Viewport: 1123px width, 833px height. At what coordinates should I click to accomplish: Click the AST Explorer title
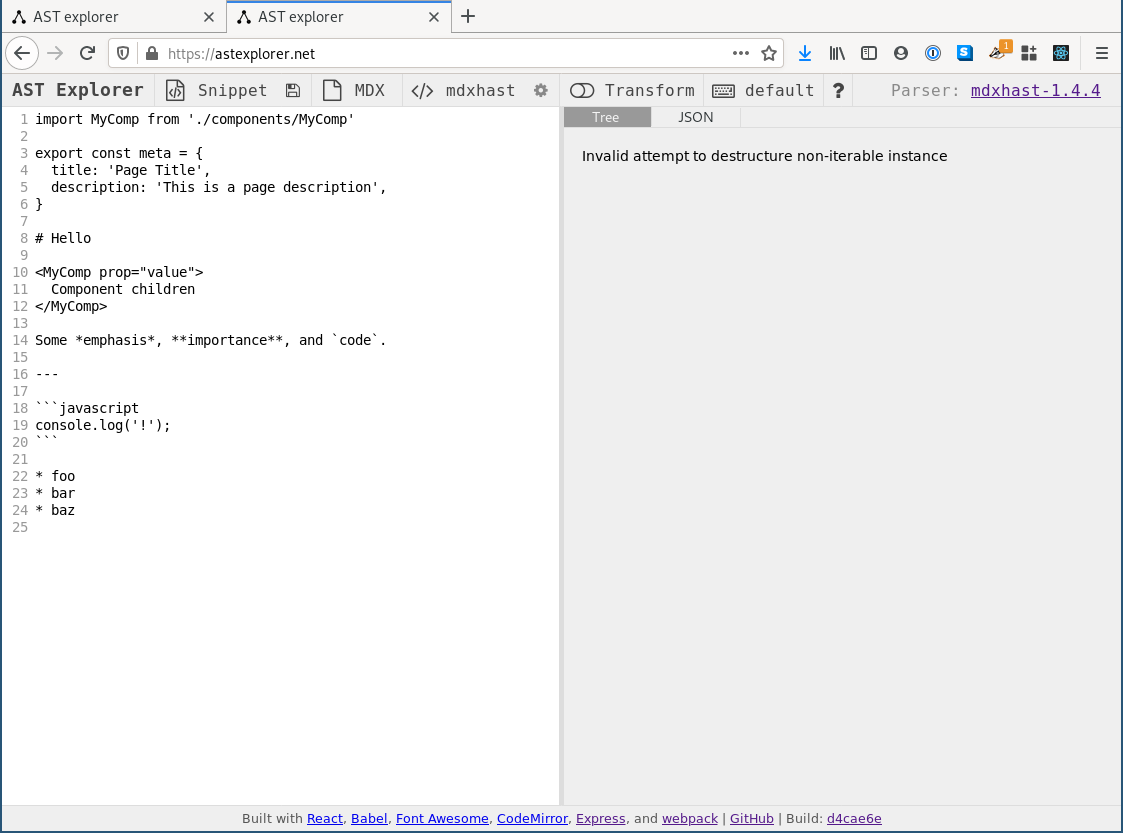click(78, 90)
